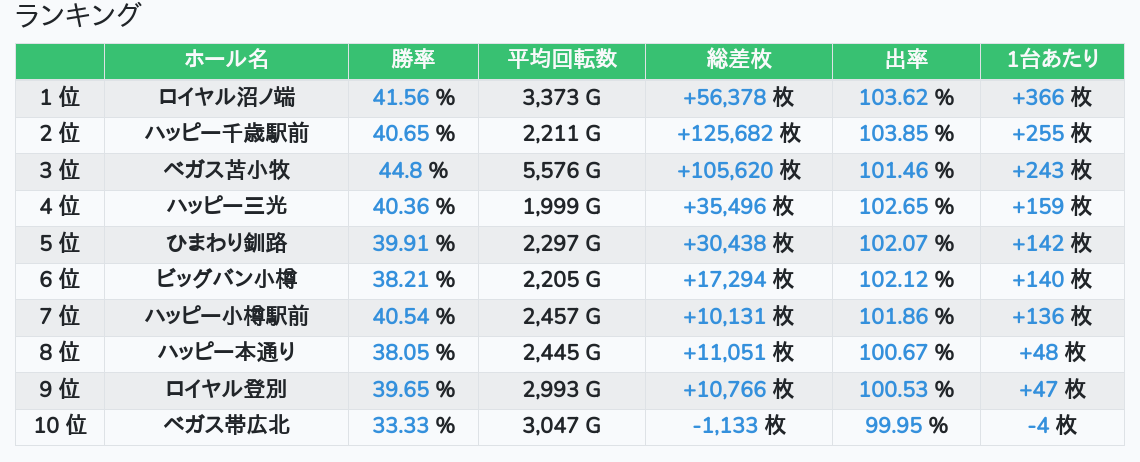1140x462 pixels.
Task: Click hall name ハッピー三光
Action: [226, 207]
